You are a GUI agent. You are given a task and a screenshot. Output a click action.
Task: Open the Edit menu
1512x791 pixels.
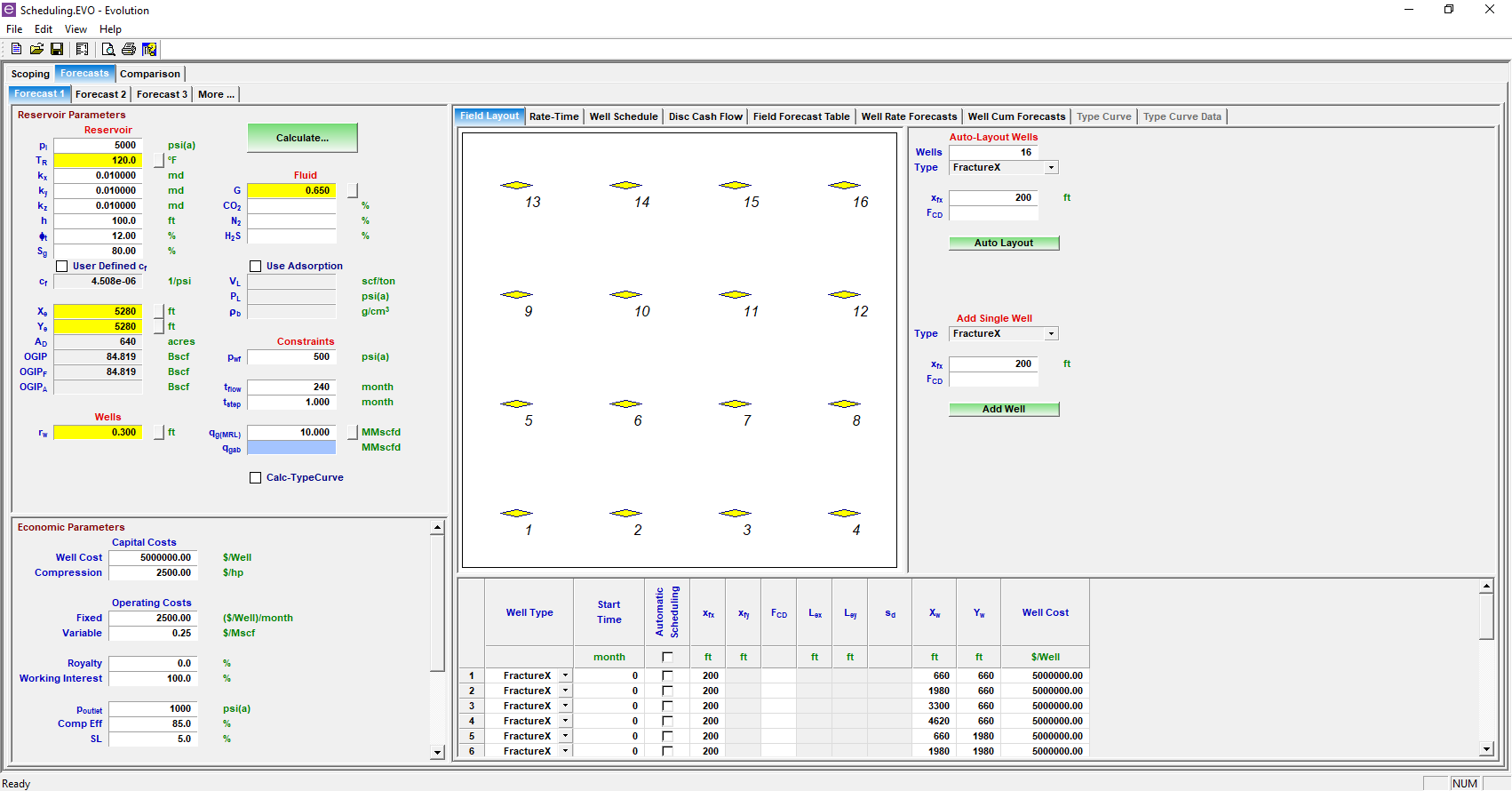[x=44, y=29]
